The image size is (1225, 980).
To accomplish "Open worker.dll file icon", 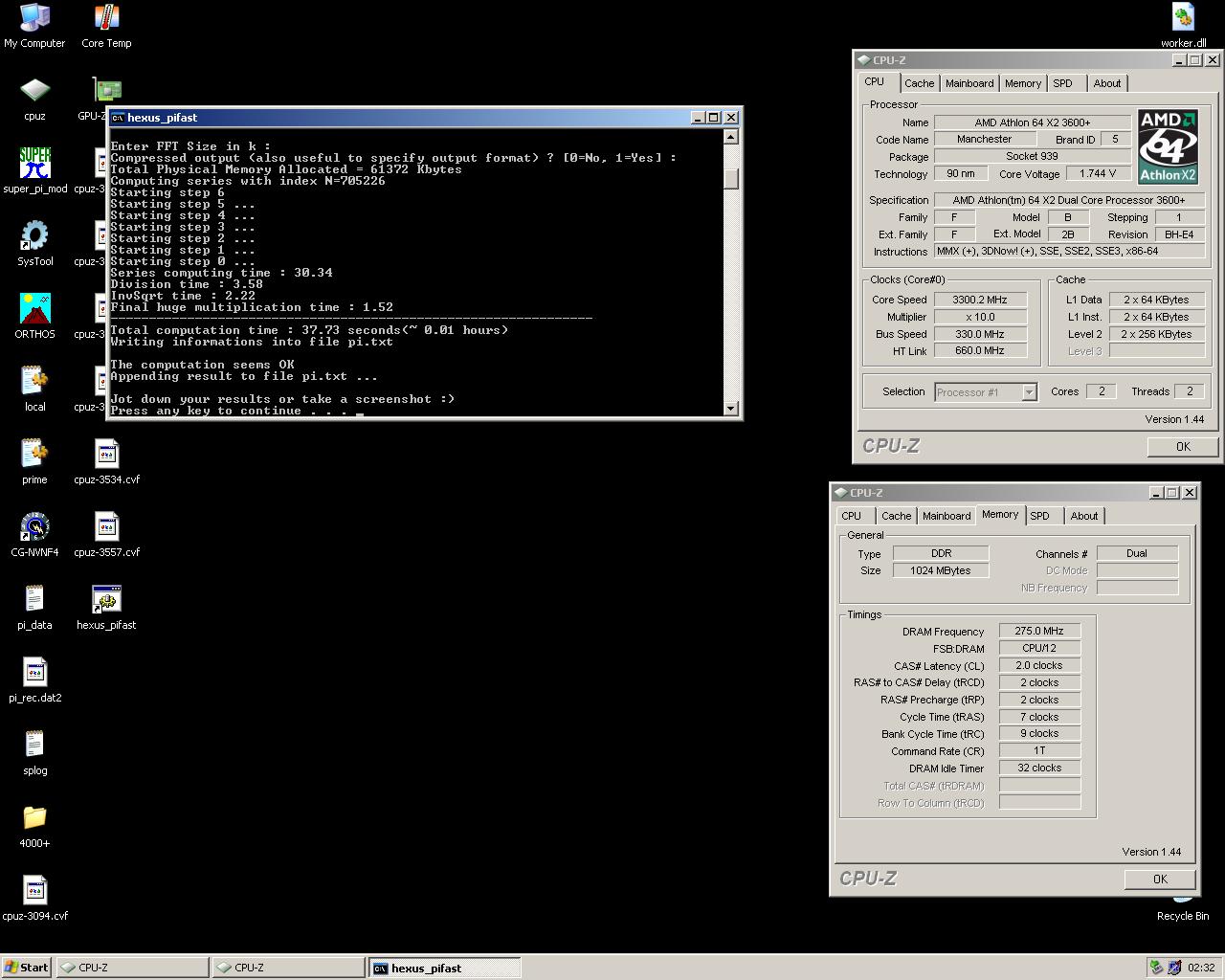I will 1183,25.
